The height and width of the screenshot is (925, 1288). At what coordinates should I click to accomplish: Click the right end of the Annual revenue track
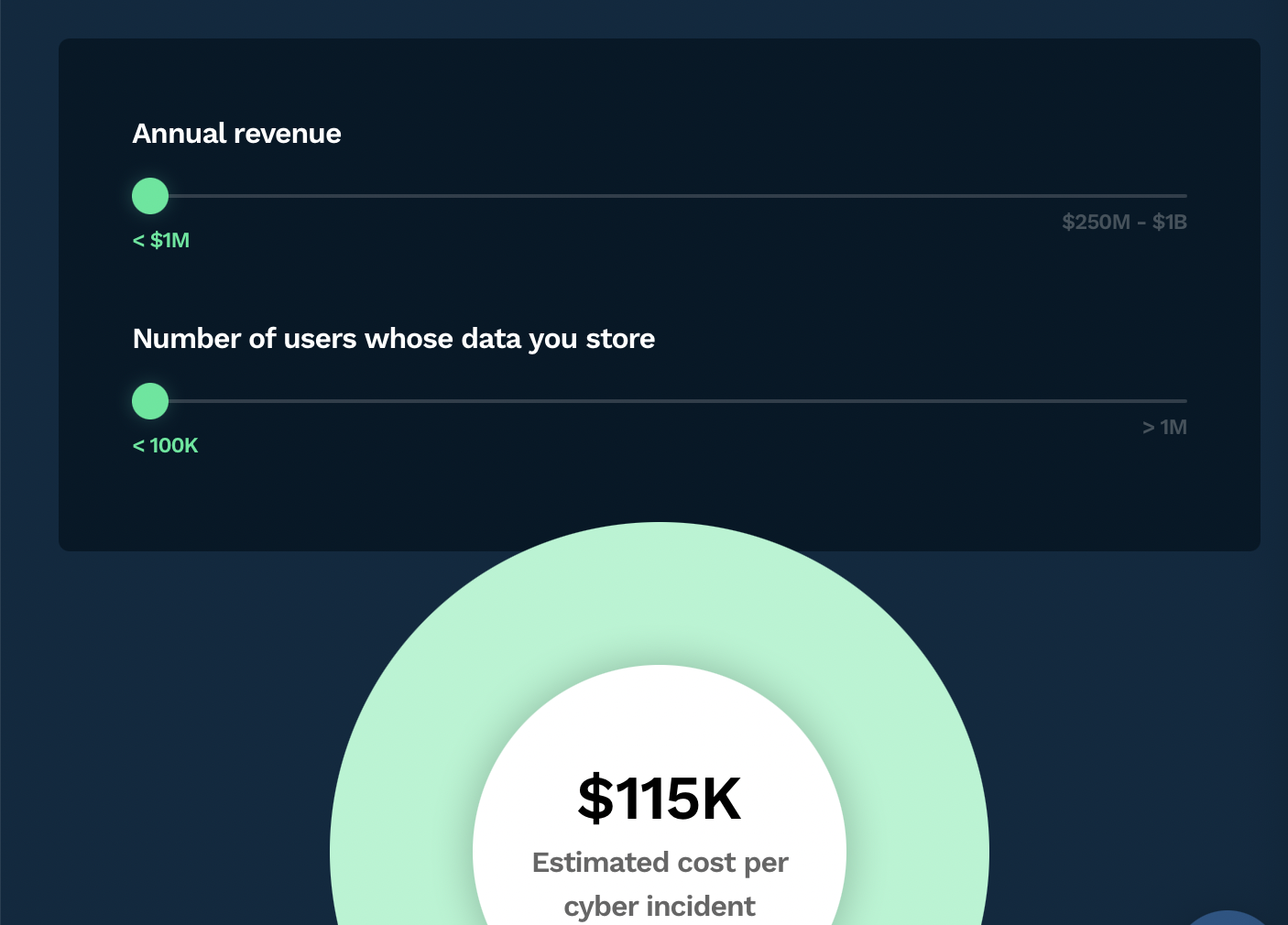coord(1182,196)
